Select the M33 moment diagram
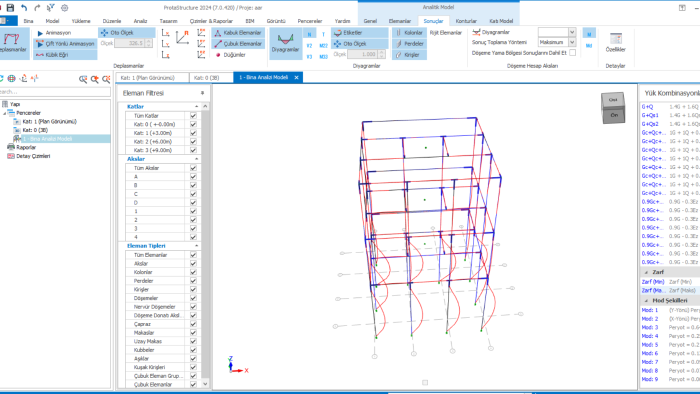The width and height of the screenshot is (700, 394). pos(324,57)
